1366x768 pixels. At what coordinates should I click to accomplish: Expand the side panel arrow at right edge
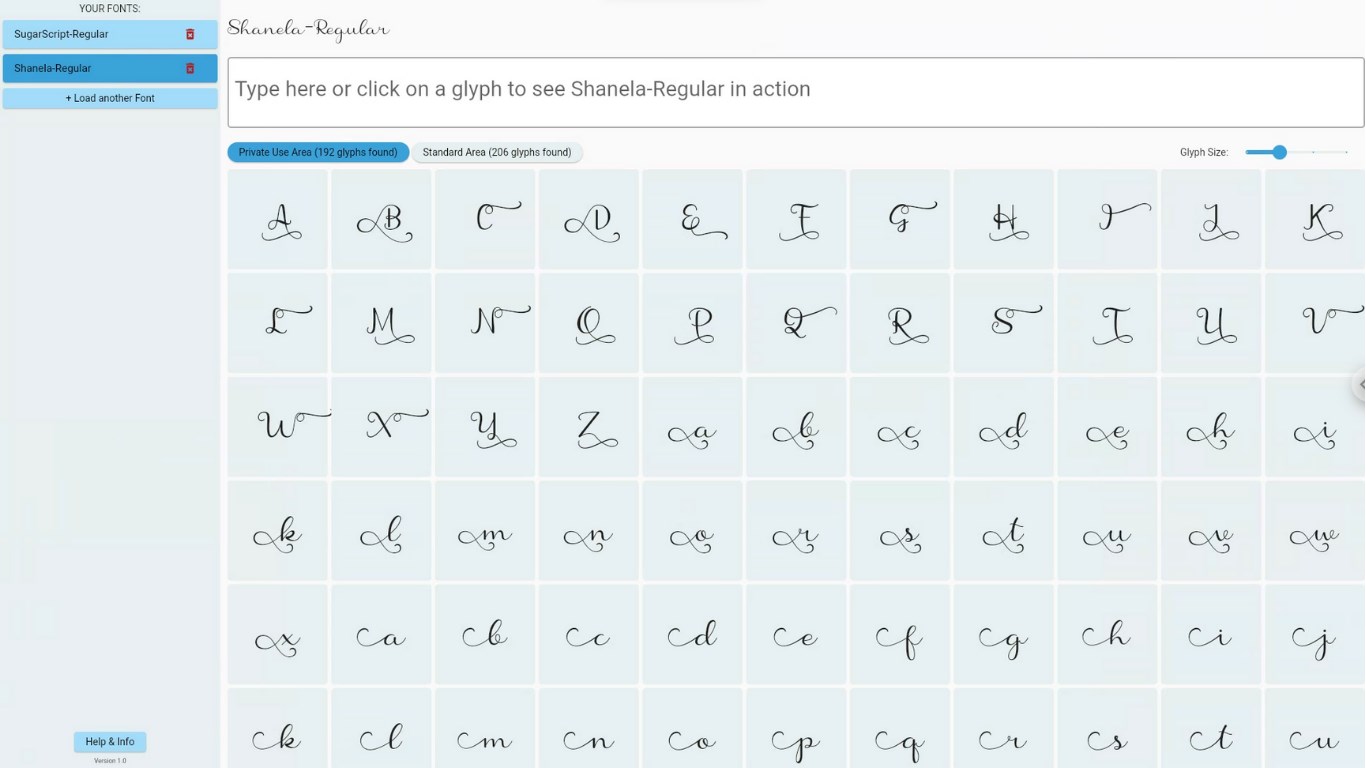pyautogui.click(x=1360, y=385)
